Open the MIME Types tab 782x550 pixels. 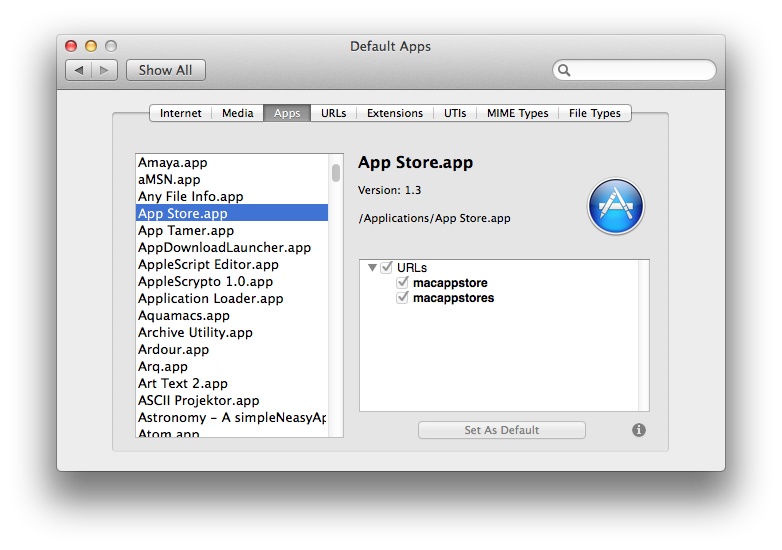pos(517,113)
